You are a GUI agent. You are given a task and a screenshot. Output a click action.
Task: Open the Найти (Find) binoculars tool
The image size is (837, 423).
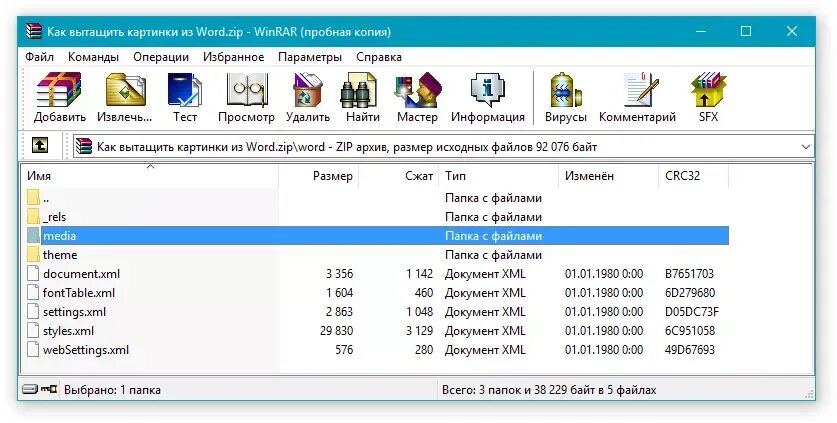pyautogui.click(x=362, y=98)
